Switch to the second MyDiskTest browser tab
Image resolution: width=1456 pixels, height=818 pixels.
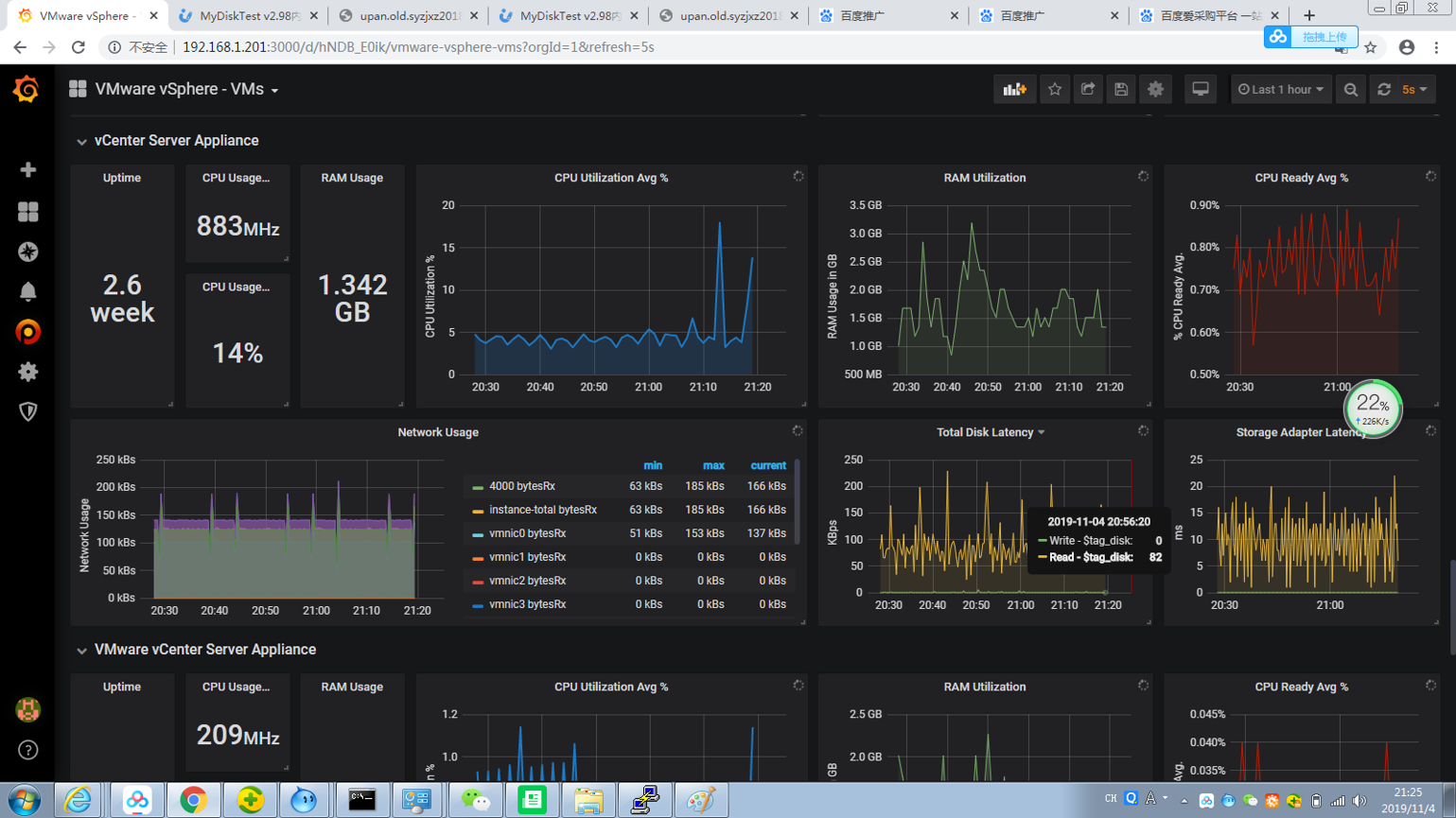tap(570, 15)
